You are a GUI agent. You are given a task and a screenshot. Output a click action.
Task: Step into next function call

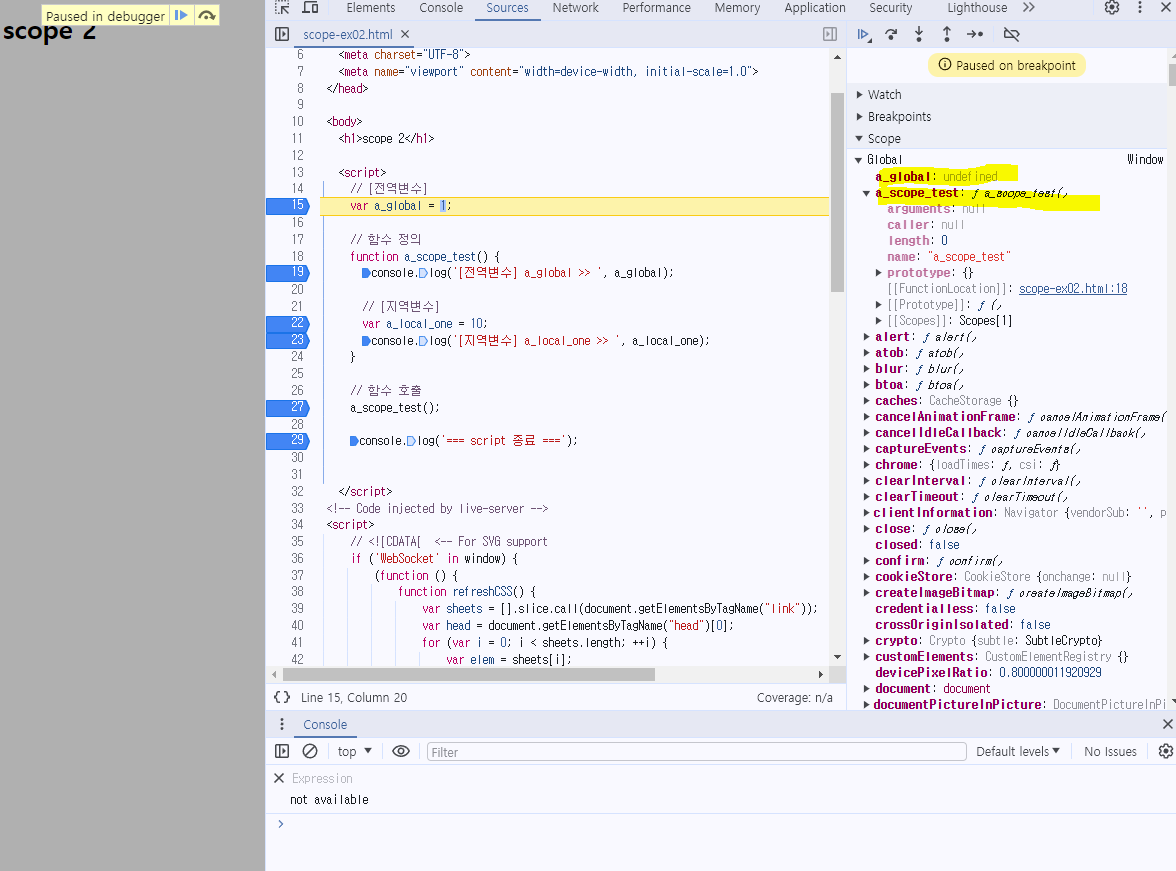tap(919, 35)
